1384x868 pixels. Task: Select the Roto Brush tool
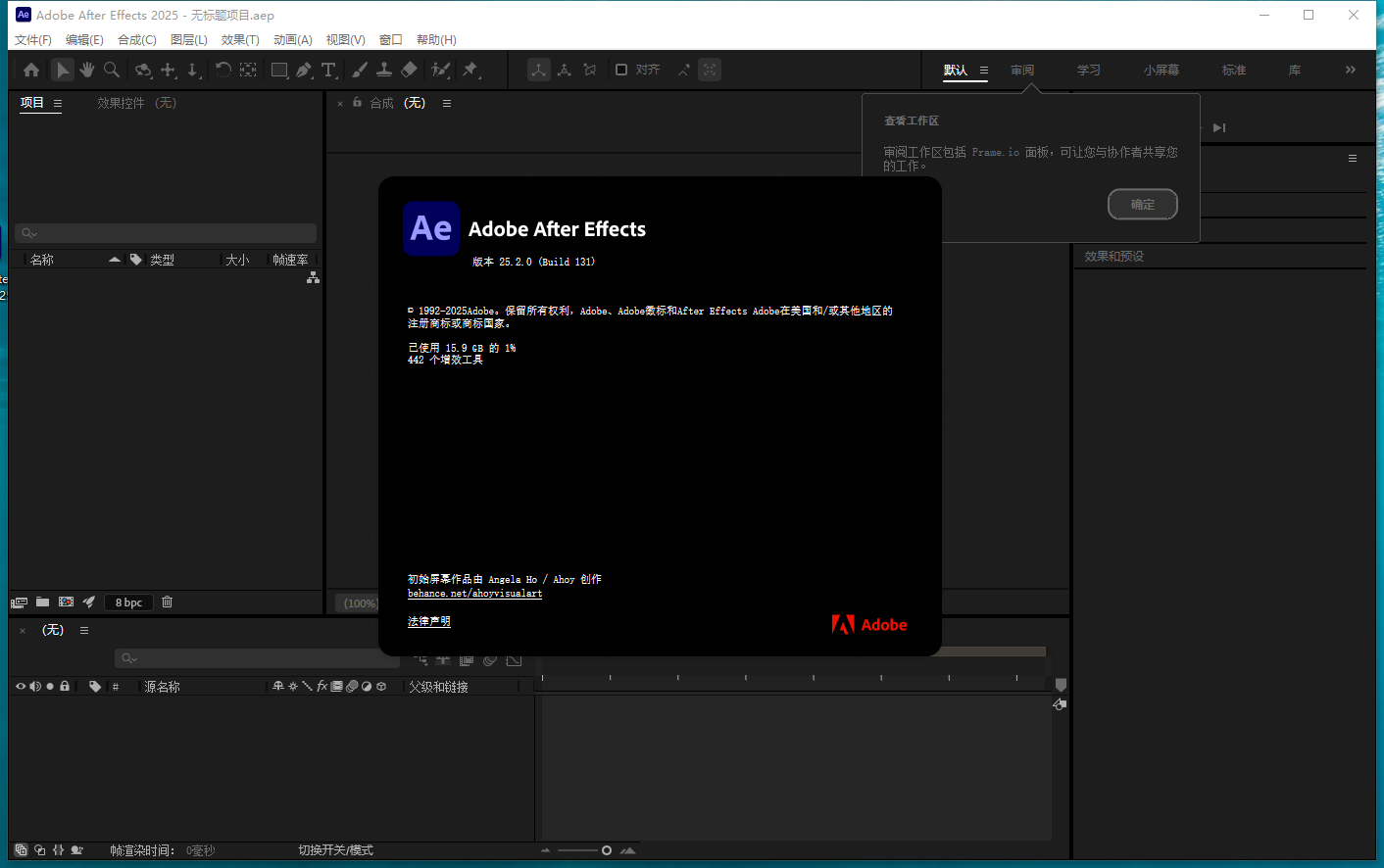pyautogui.click(x=441, y=70)
